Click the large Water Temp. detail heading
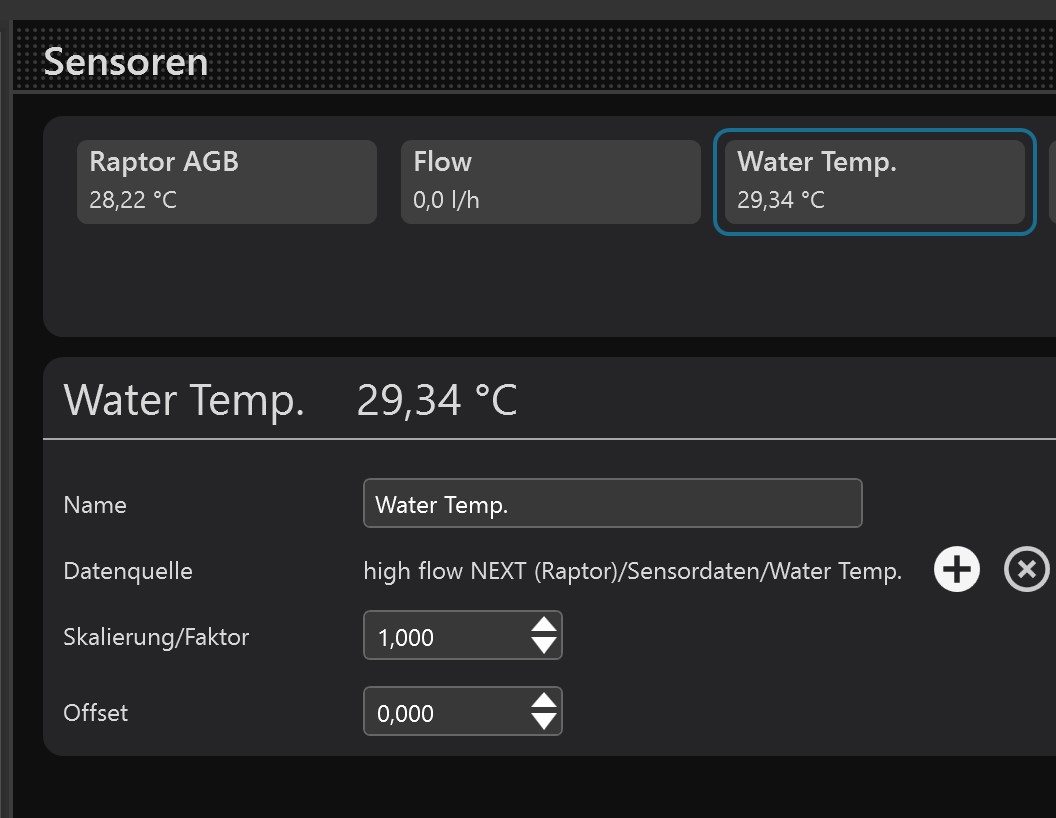This screenshot has width=1056, height=818. 184,400
